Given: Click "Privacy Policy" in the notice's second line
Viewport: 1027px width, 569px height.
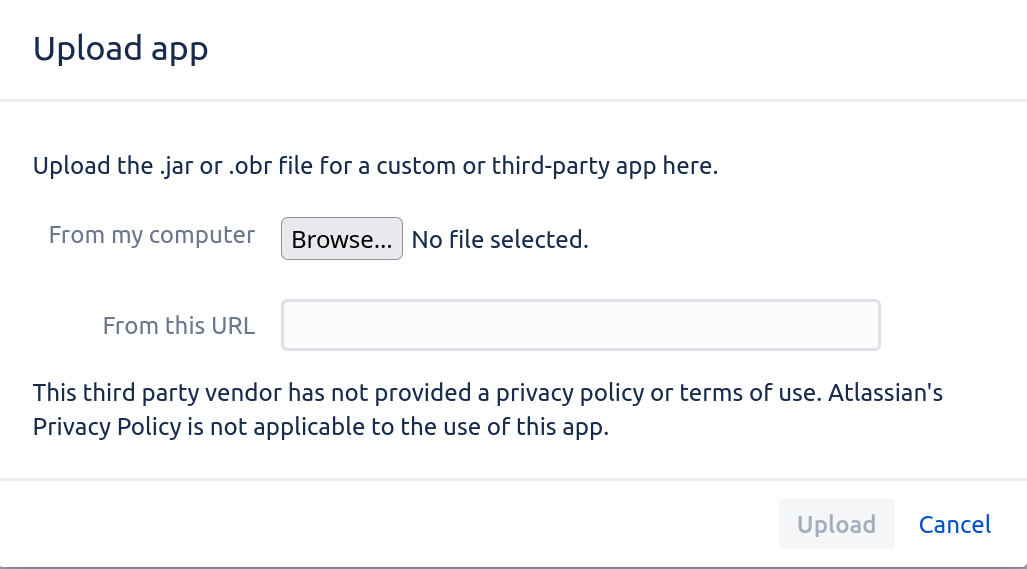Looking at the screenshot, I should click(x=107, y=427).
